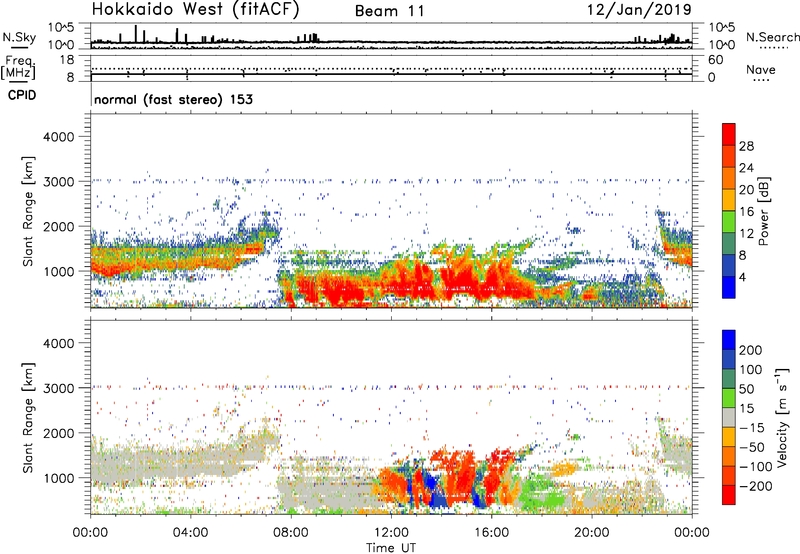Screen dimensions: 800x554
Task: Click the "Velocity [m s-1]" colorbar label
Action: point(782,417)
